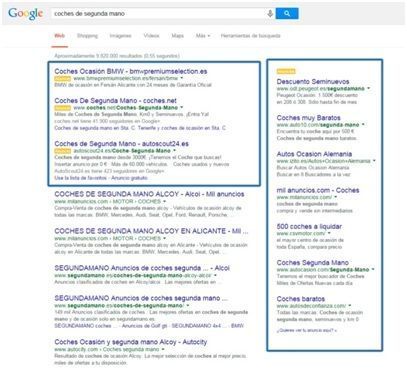
Task: Click the Google logo
Action: [26, 14]
